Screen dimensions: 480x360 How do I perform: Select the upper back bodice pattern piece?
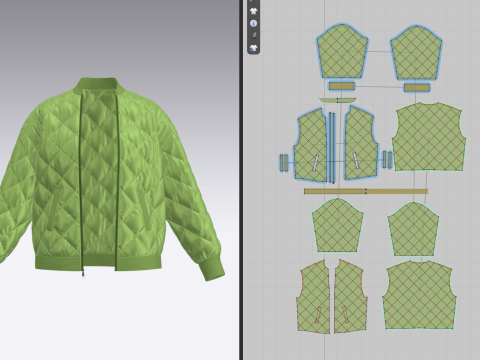(x=429, y=137)
